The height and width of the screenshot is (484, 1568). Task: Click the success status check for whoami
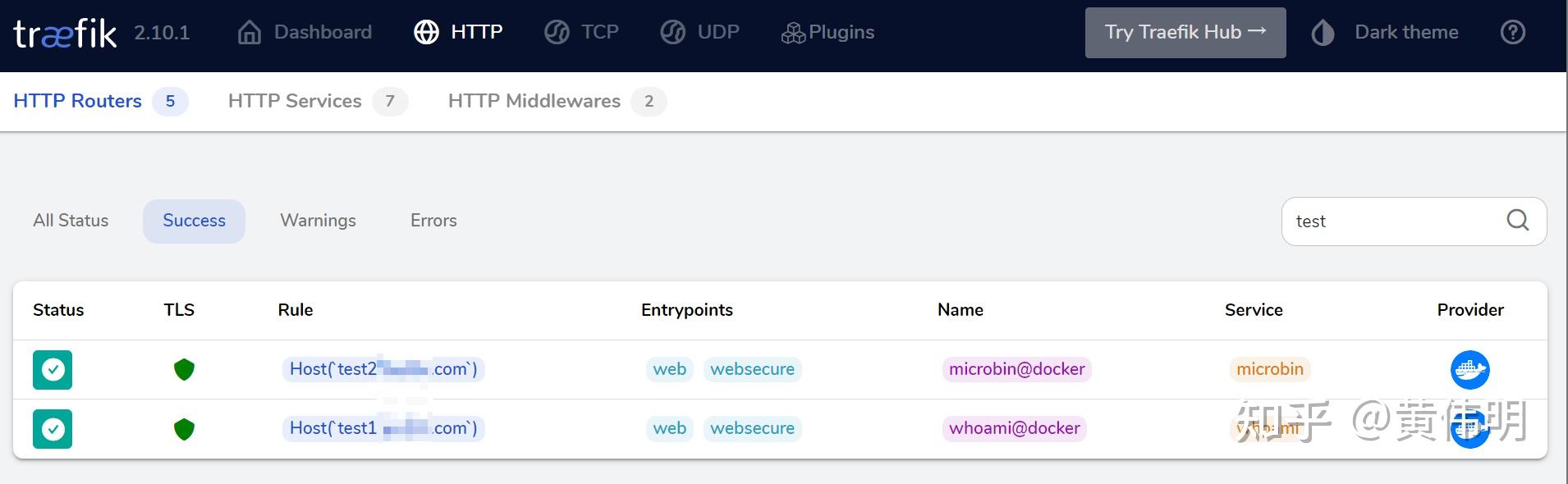click(53, 429)
